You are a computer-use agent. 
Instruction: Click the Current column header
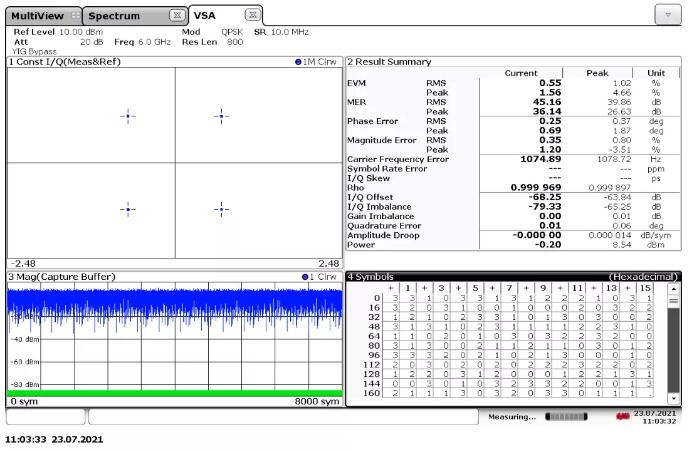[x=521, y=73]
